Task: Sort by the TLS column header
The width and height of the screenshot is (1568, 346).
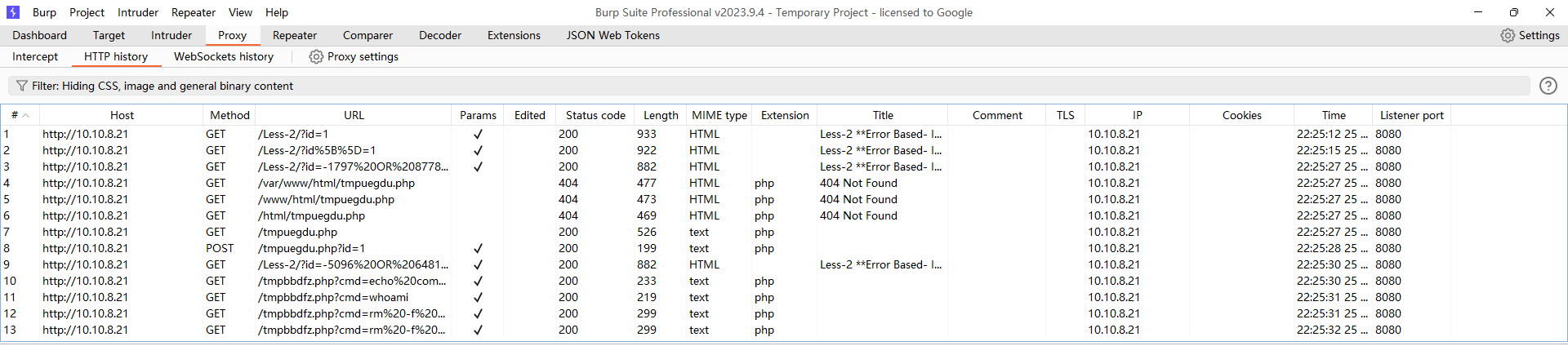Action: click(1065, 115)
